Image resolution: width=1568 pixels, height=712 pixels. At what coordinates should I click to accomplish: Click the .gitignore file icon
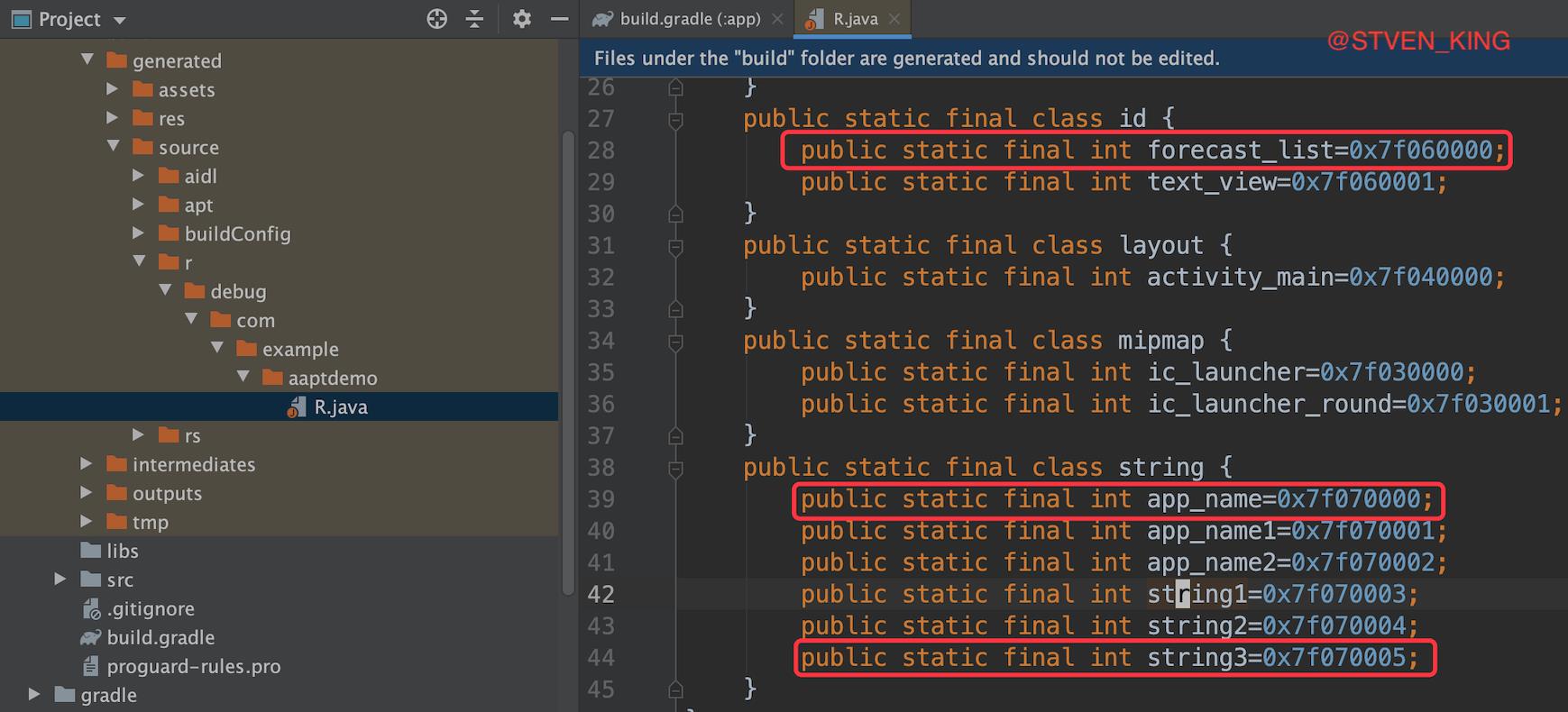(90, 608)
